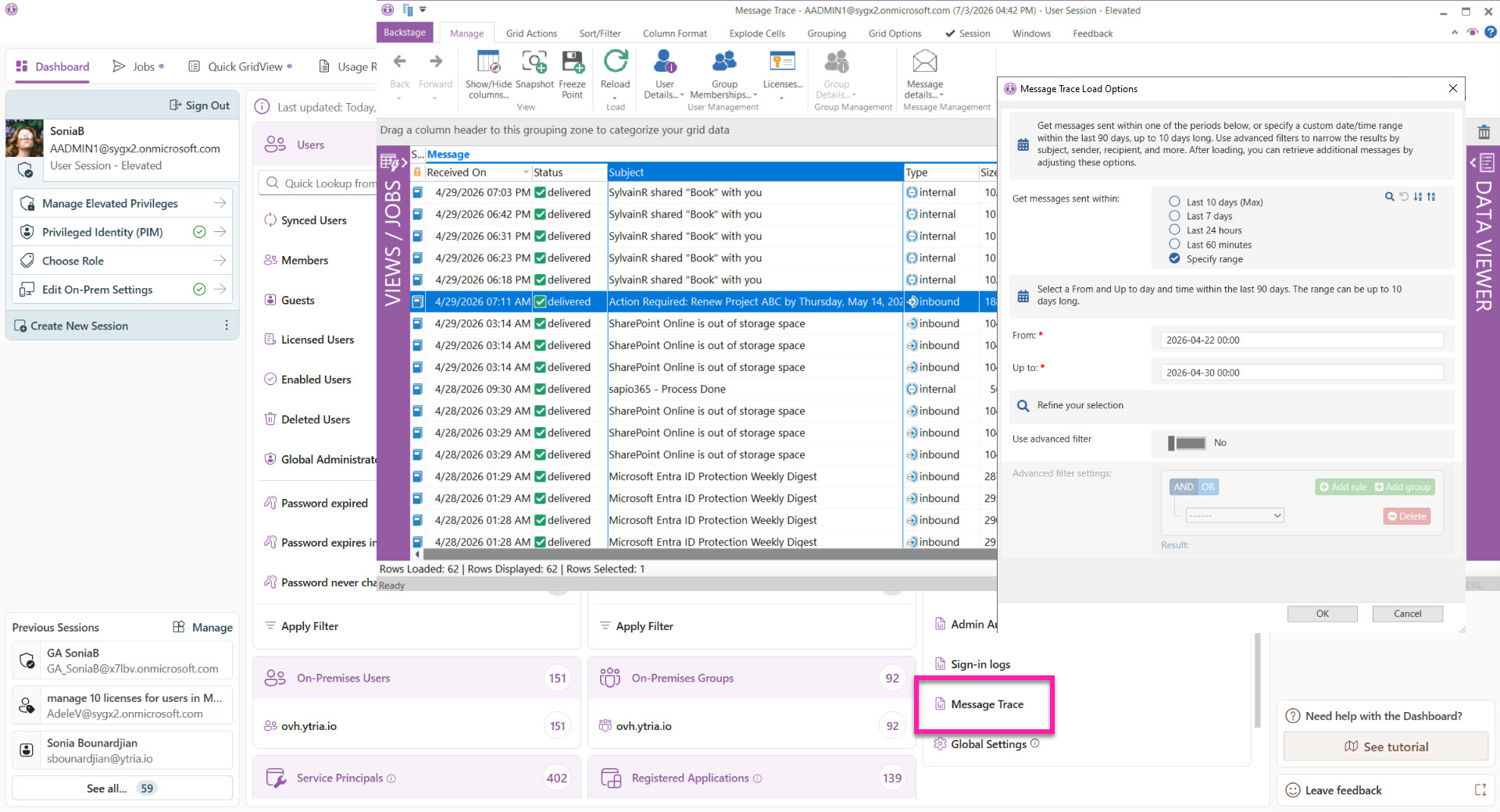This screenshot has height=812, width=1500.
Task: Click the Licenses ribbon icon
Action: (x=782, y=61)
